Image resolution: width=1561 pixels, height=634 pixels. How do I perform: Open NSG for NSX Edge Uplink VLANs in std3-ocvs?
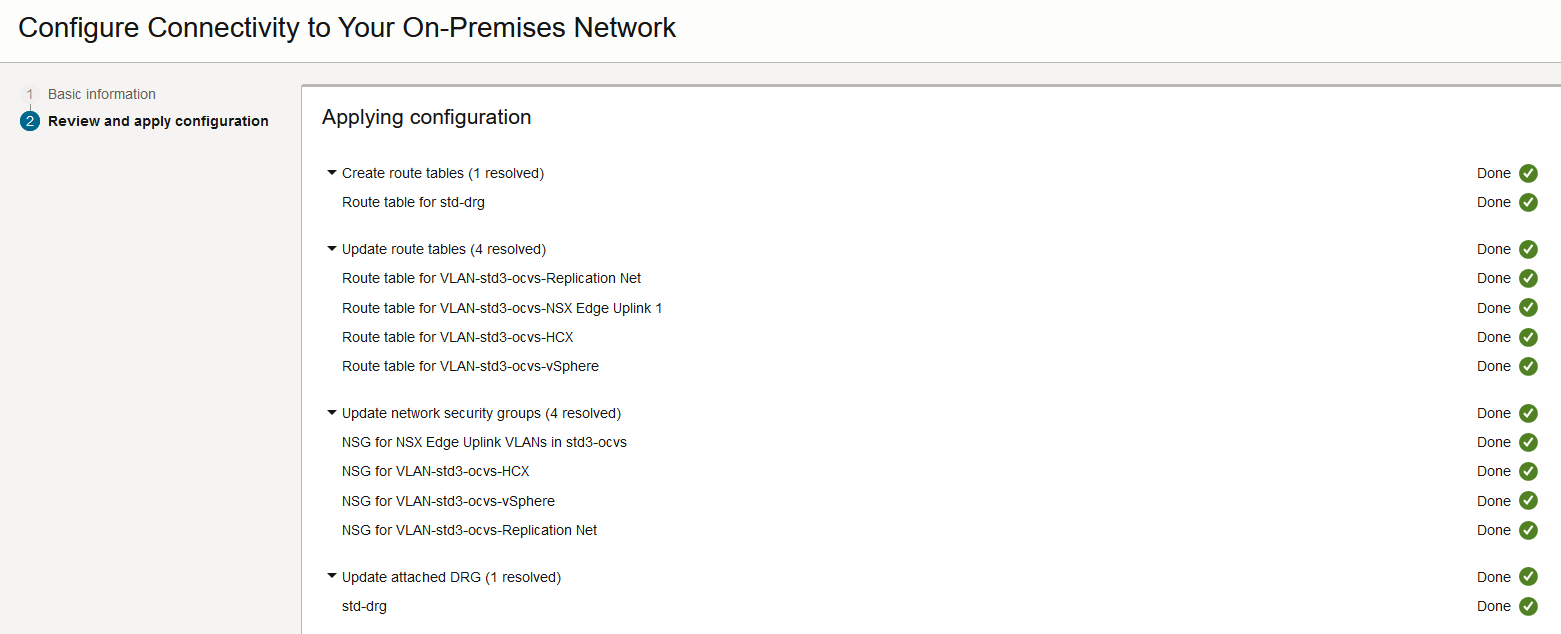click(x=485, y=441)
